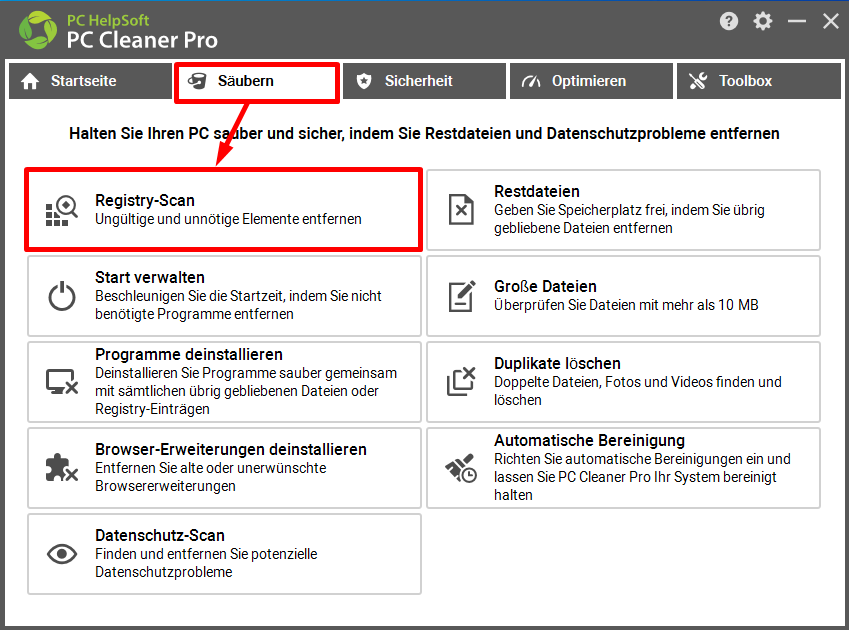Click "Geben Sie Speicherplatz frei…" description
This screenshot has width=849, height=630.
[629, 219]
